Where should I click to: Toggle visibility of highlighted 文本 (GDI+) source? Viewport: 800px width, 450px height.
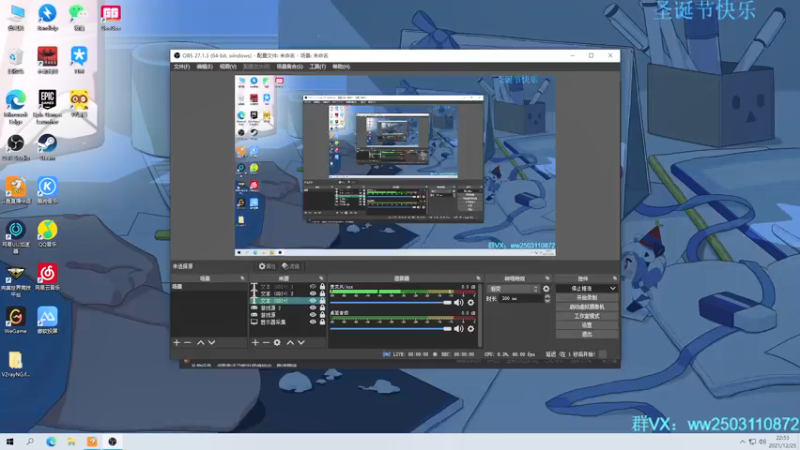click(x=313, y=301)
